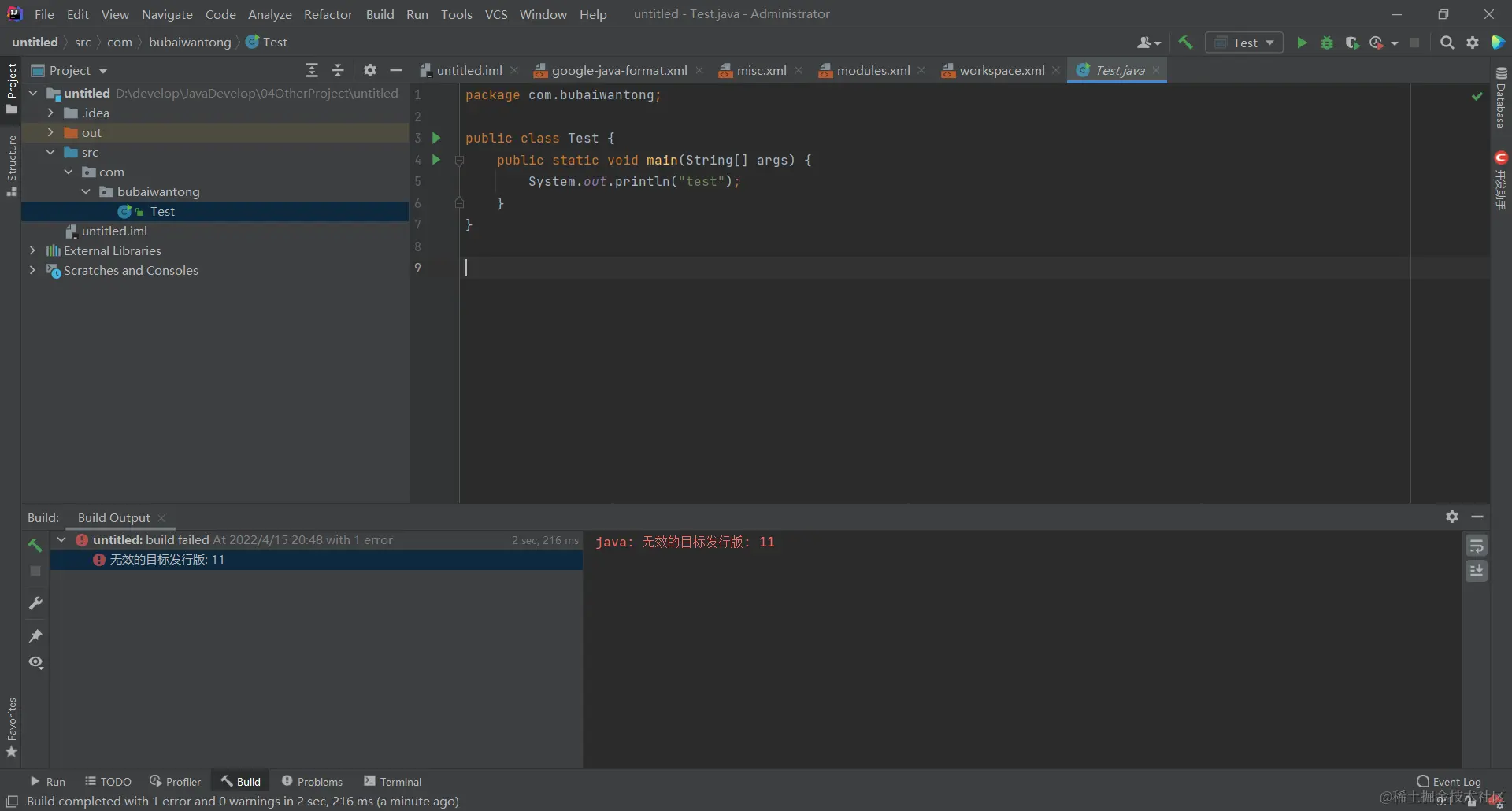The image size is (1512, 811).
Task: Click the pin tab icon in Build panel
Action: (35, 635)
